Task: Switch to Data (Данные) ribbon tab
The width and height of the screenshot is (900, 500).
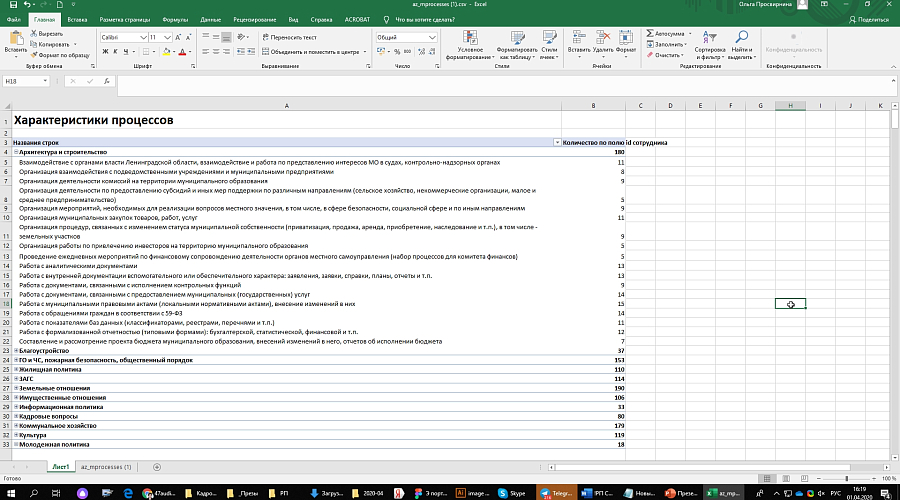Action: [211, 20]
